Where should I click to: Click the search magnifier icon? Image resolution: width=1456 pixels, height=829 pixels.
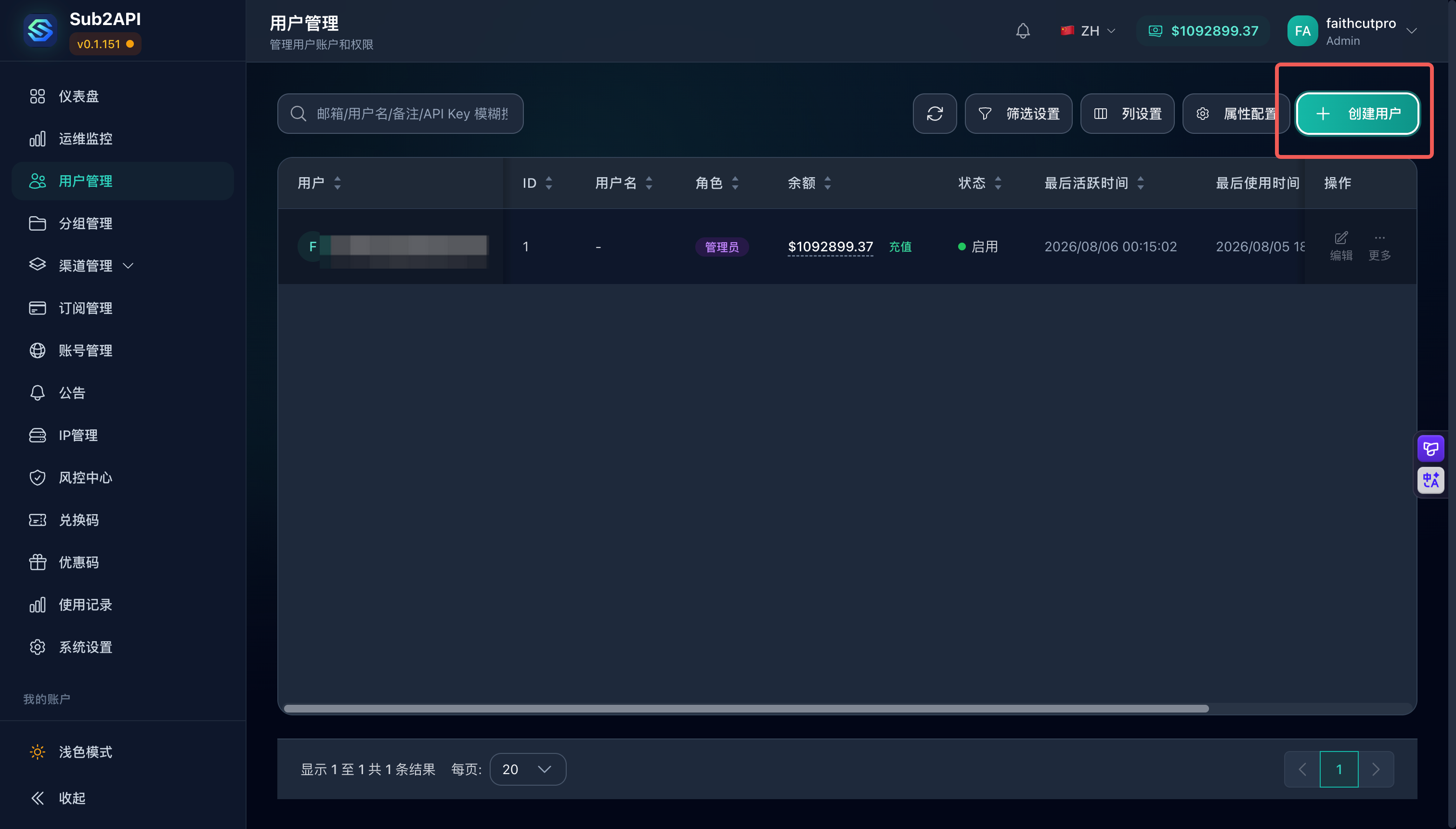299,114
